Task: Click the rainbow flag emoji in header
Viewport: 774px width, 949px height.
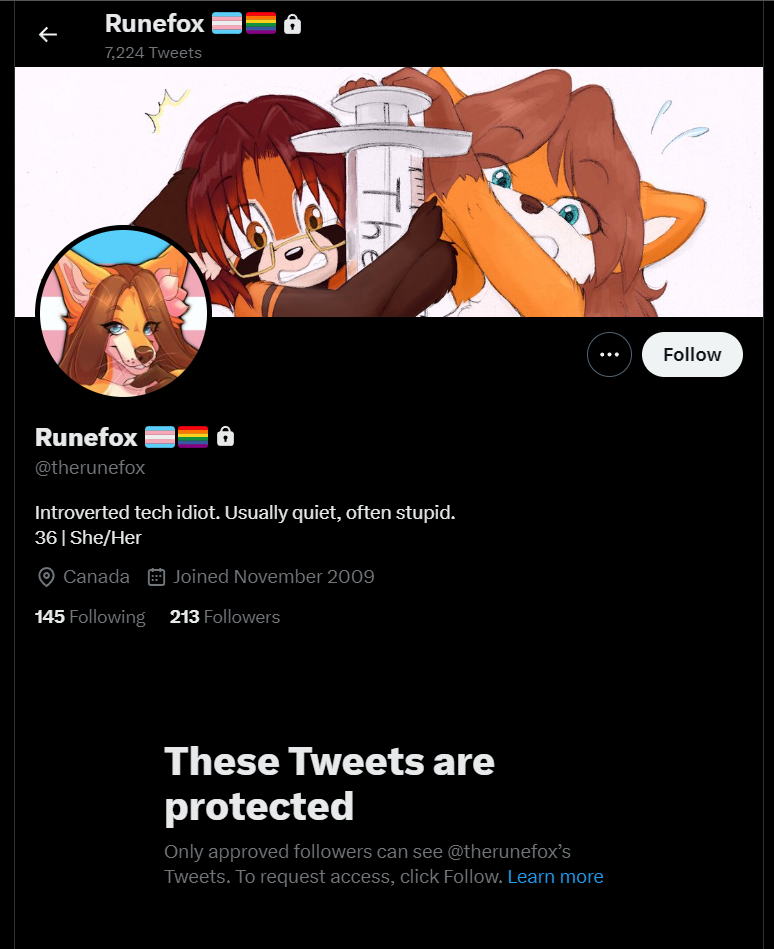Action: 261,24
